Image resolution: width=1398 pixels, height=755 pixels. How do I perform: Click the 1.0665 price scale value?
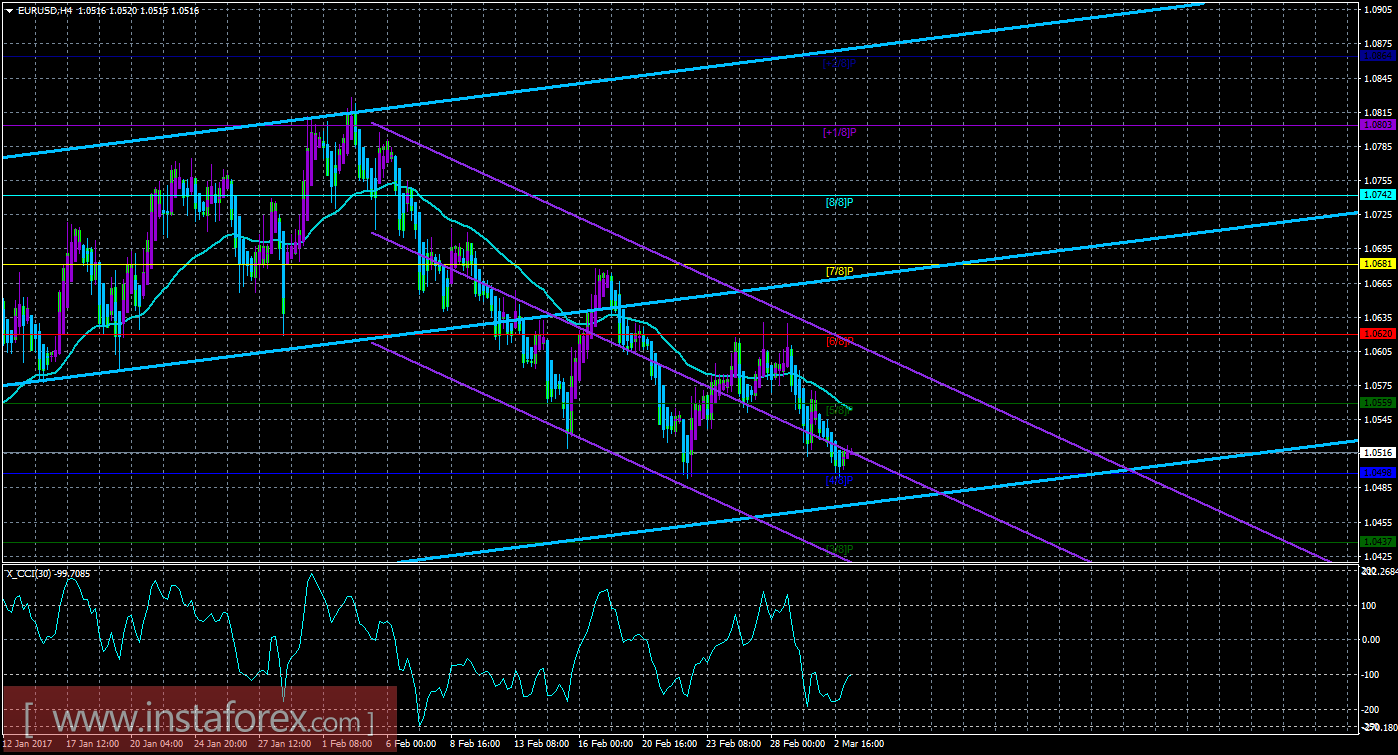(x=1377, y=283)
